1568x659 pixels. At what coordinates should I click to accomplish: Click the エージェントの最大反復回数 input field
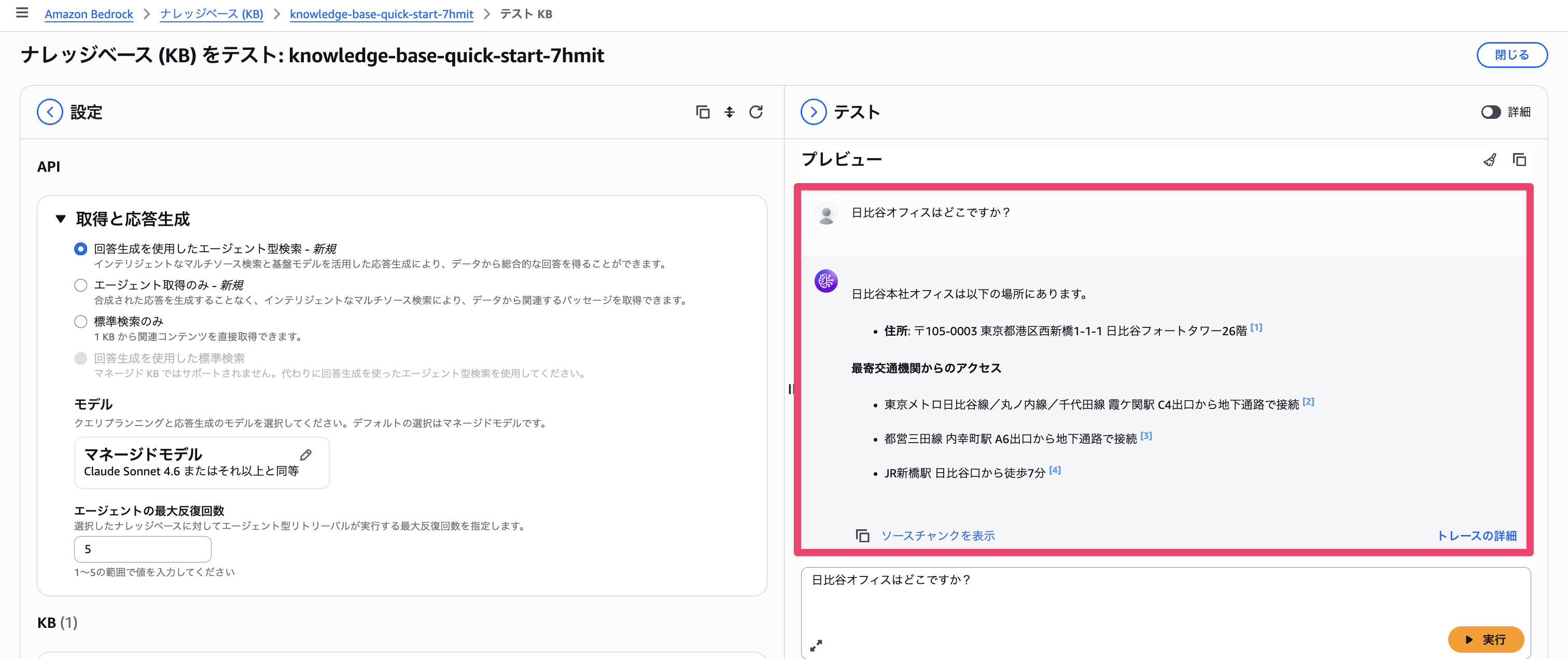(x=143, y=550)
